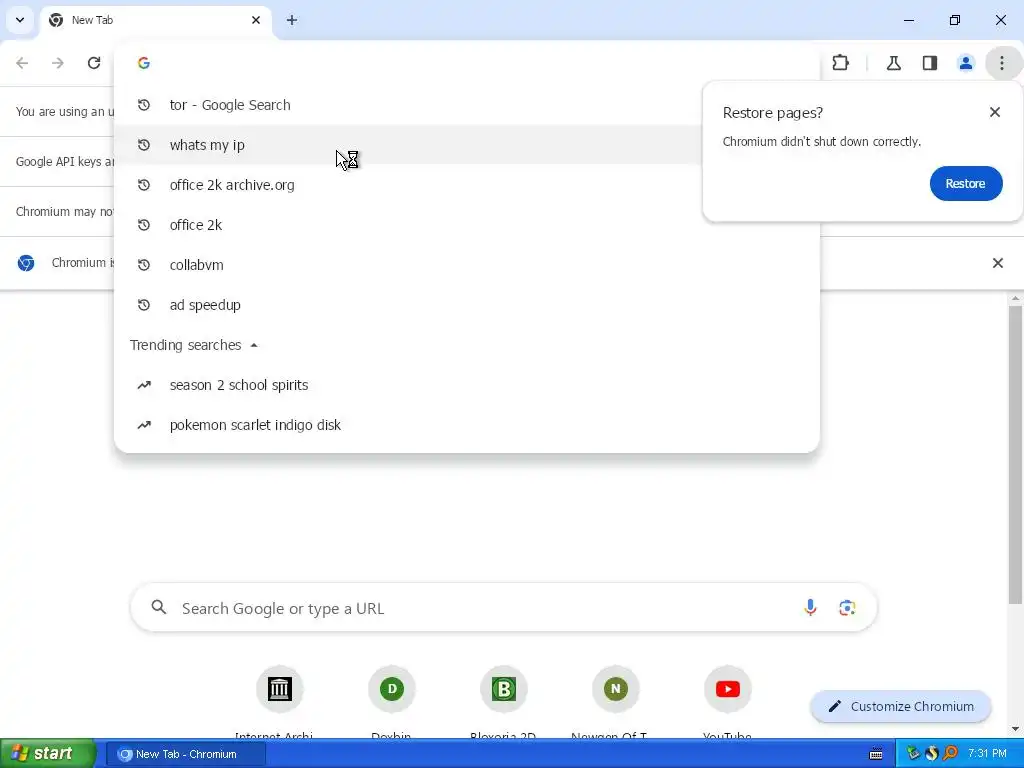Click Customize Chromium button

(901, 706)
